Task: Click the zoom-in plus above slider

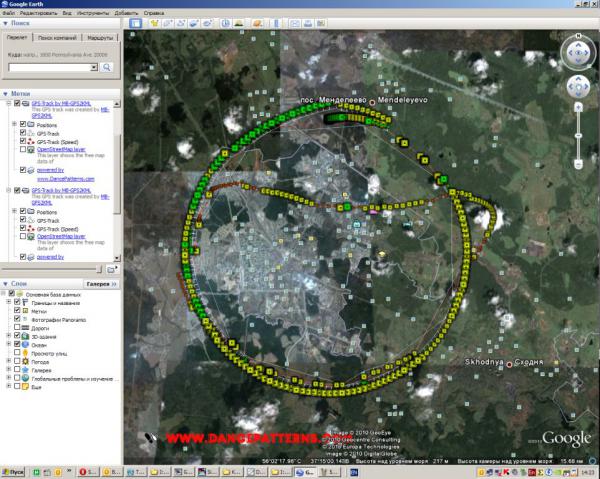Action: [578, 107]
